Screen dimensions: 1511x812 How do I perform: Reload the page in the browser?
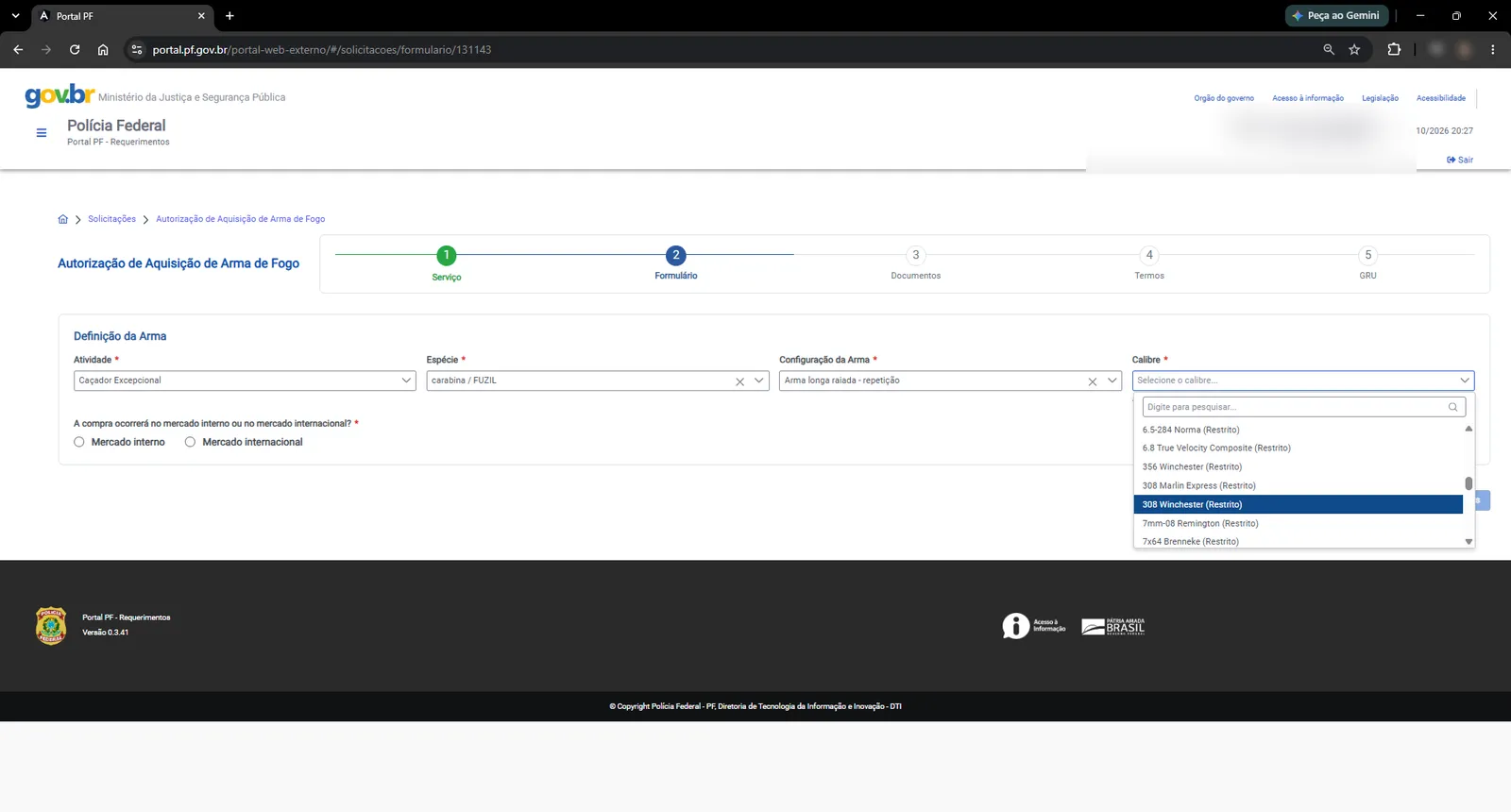pyautogui.click(x=75, y=49)
